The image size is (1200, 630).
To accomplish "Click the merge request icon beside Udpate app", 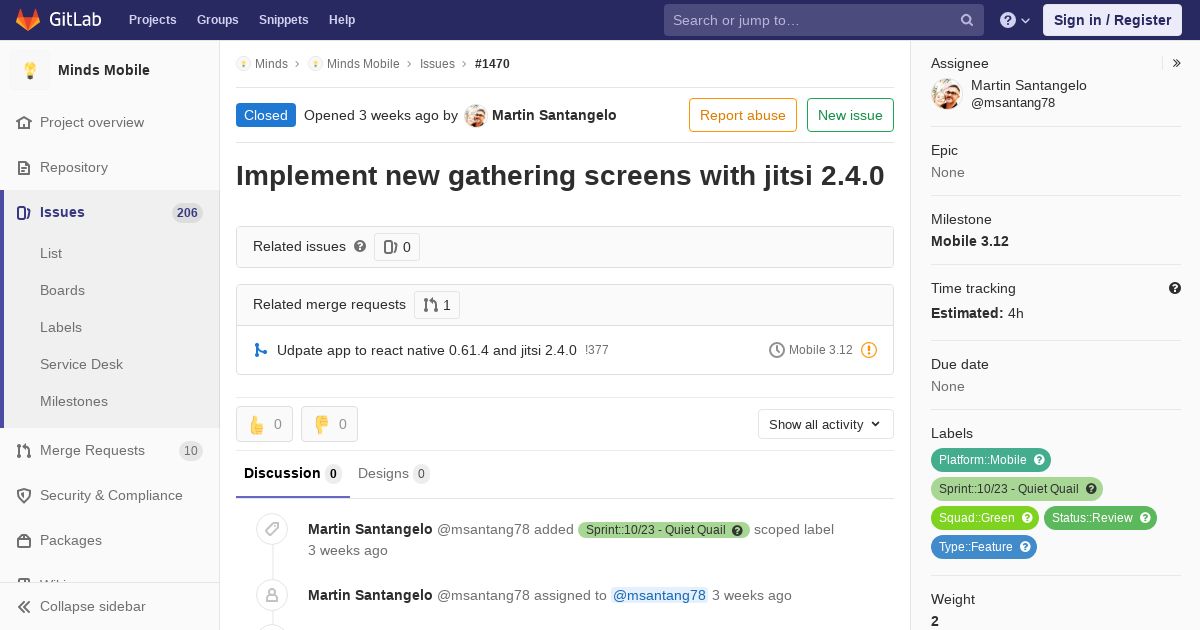I will point(261,350).
